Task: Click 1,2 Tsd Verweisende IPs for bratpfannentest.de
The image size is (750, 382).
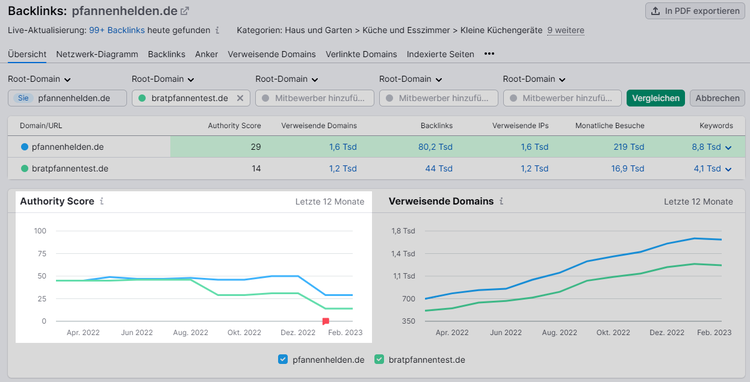Action: [x=535, y=168]
